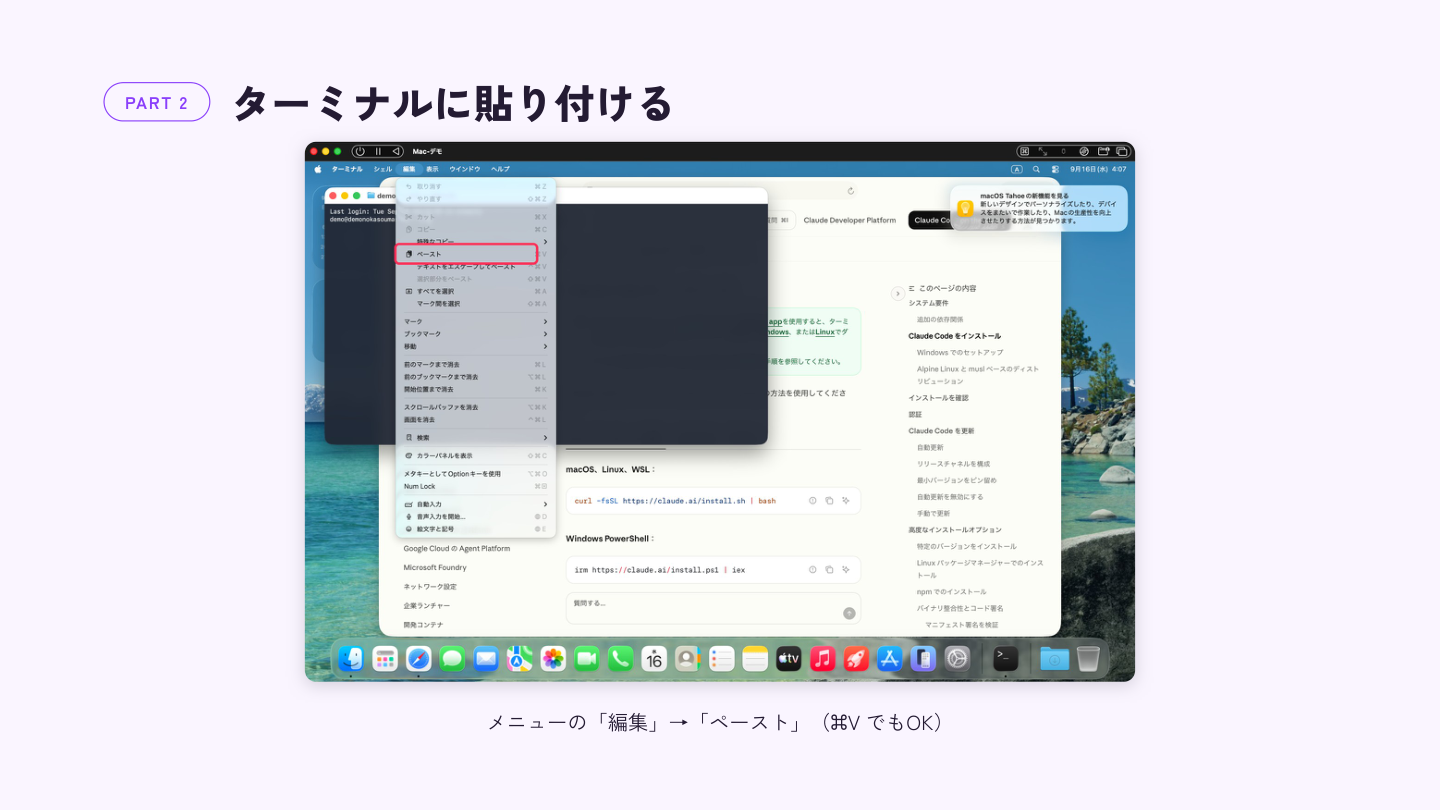The height and width of the screenshot is (810, 1440).
Task: Open System Settings gear in Dock
Action: 957,658
